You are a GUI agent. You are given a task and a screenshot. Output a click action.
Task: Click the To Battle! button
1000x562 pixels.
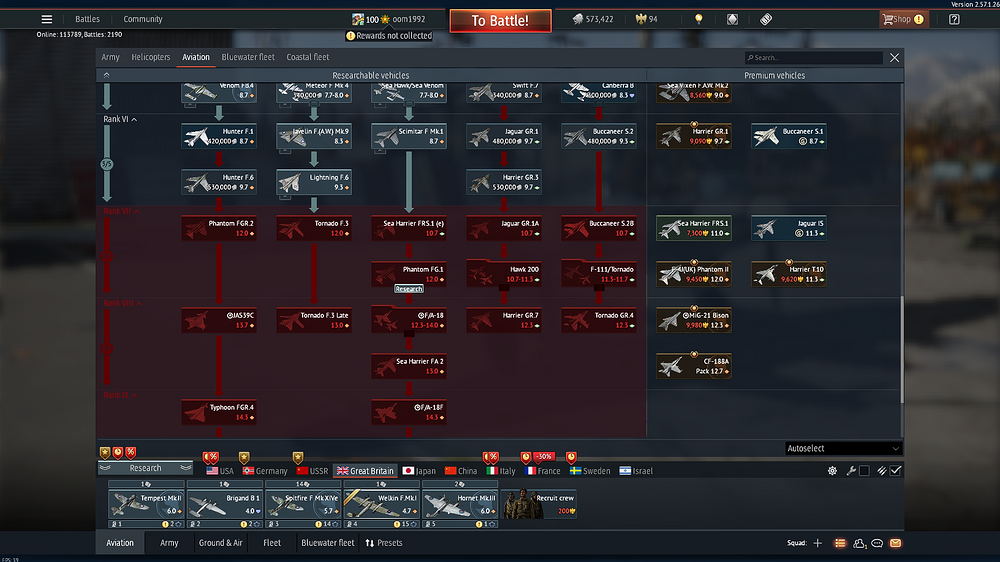500,20
